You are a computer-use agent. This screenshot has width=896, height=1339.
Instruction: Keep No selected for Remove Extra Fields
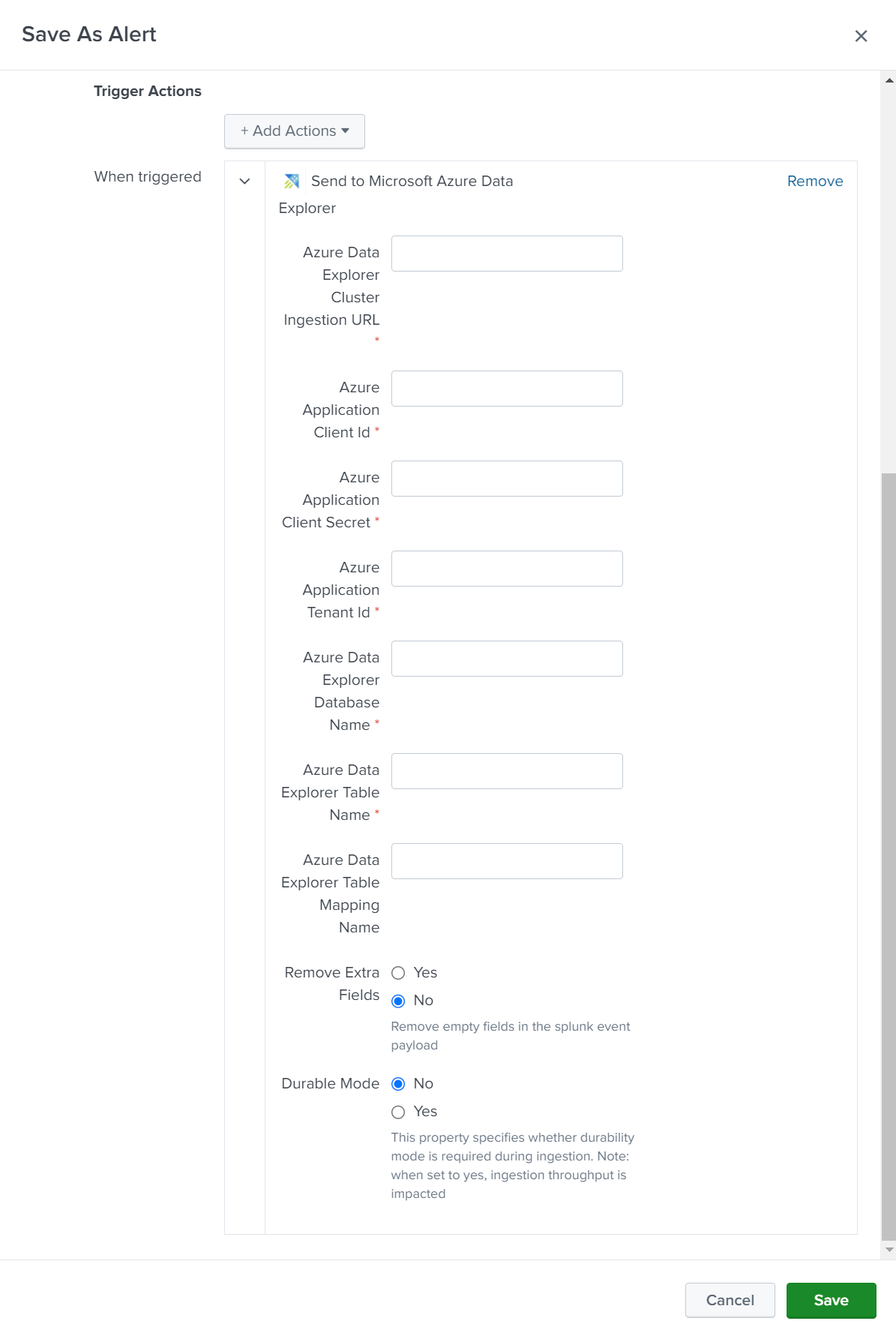pos(398,1000)
